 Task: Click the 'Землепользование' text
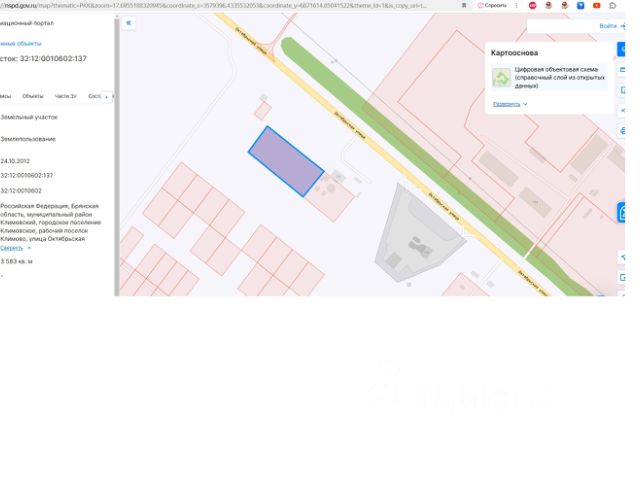coord(28,139)
